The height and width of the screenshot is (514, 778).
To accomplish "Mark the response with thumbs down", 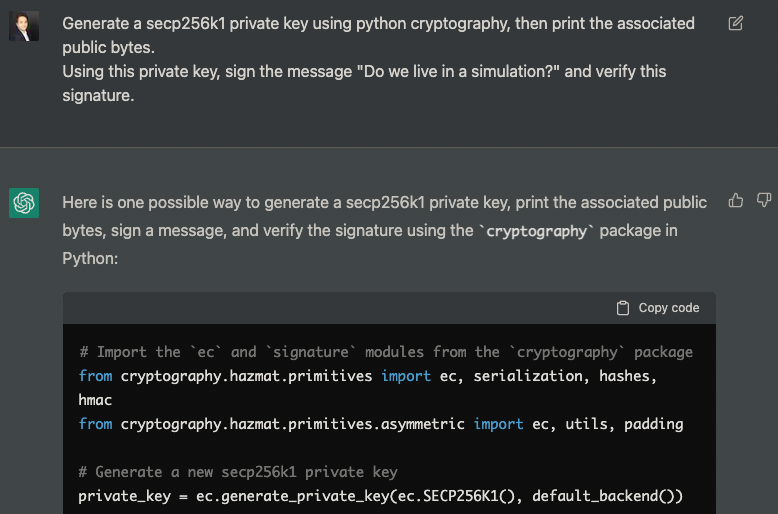I will pos(764,200).
